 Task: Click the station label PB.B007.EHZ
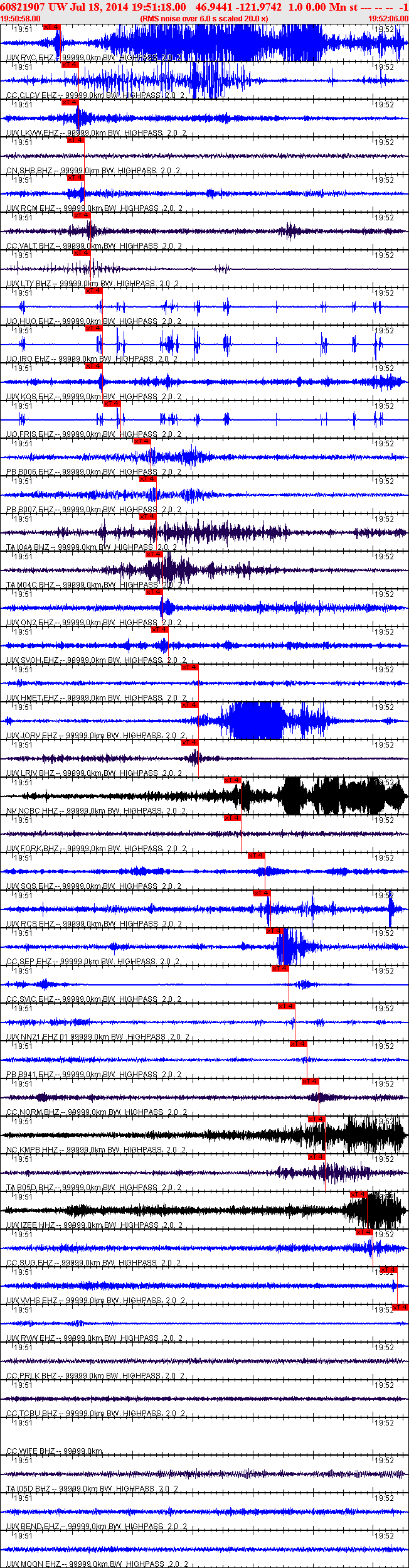tap(30, 510)
